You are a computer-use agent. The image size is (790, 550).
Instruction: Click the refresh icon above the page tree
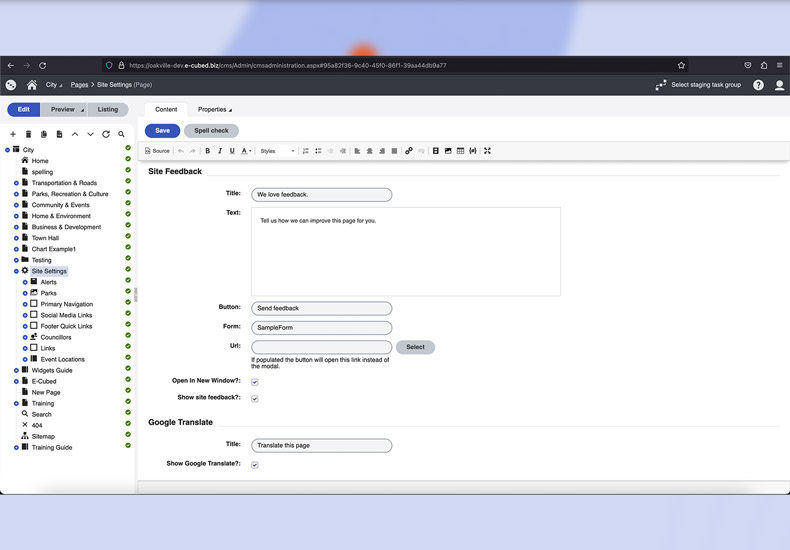point(106,134)
